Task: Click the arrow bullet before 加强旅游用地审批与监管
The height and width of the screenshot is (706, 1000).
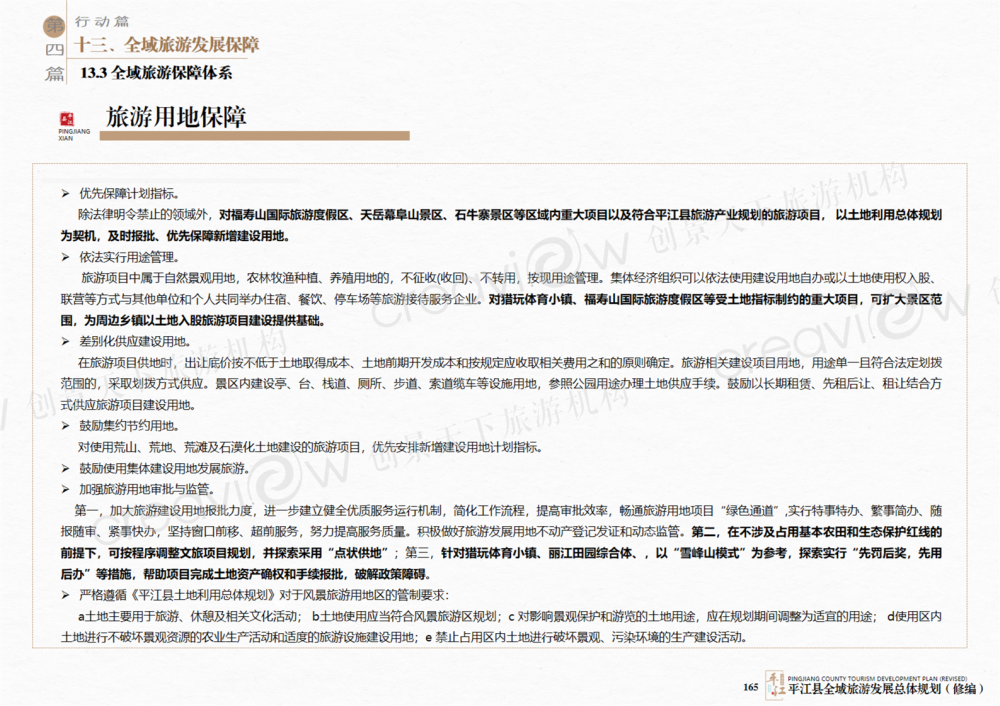Action: [x=66, y=489]
